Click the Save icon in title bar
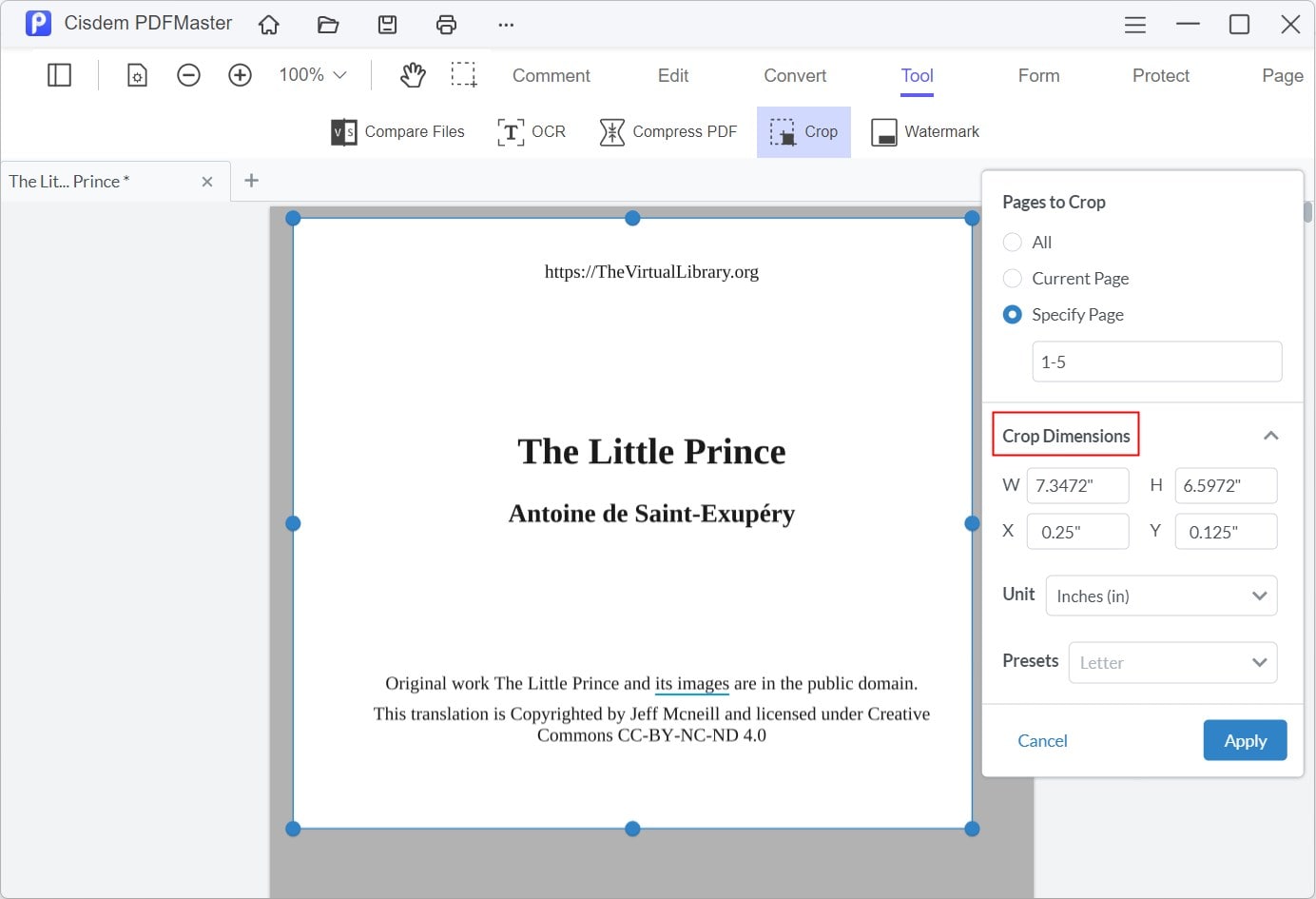The height and width of the screenshot is (899, 1316). (x=387, y=25)
